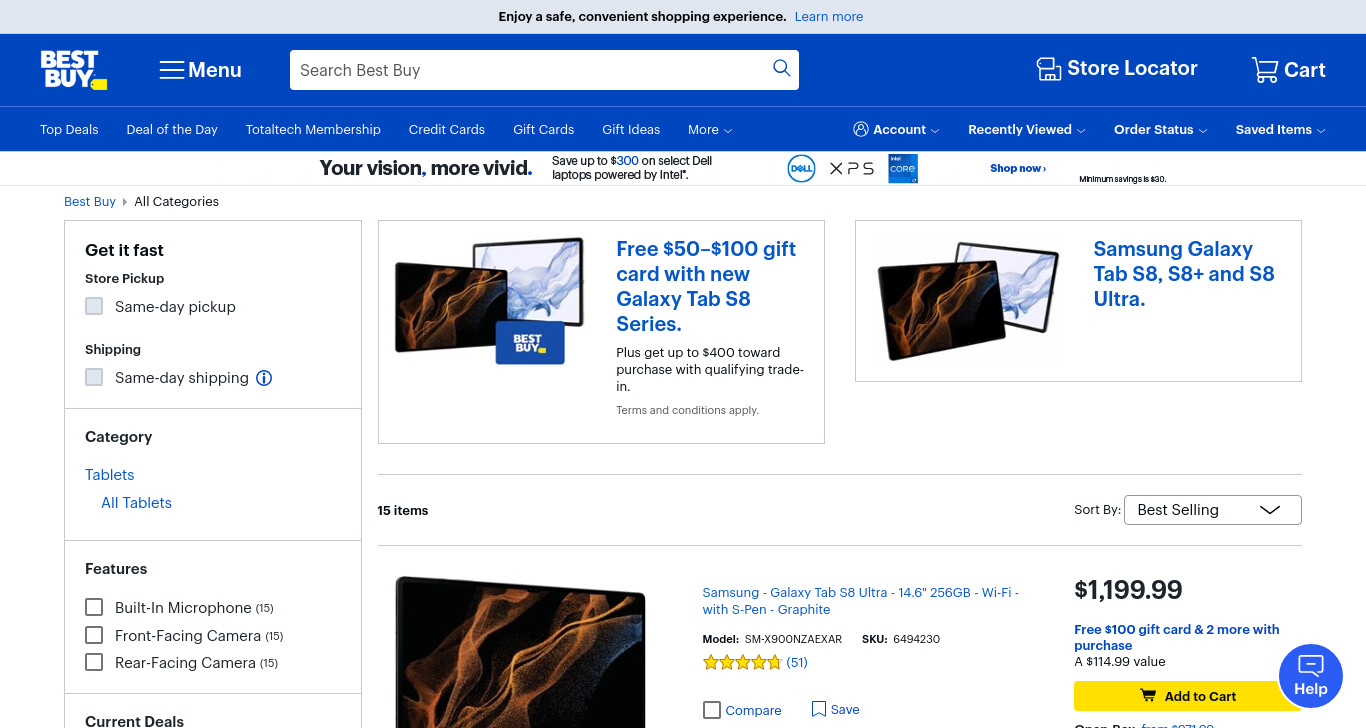Add Galaxy Tab S8 Ultra to cart
1366x728 pixels.
tap(1188, 696)
